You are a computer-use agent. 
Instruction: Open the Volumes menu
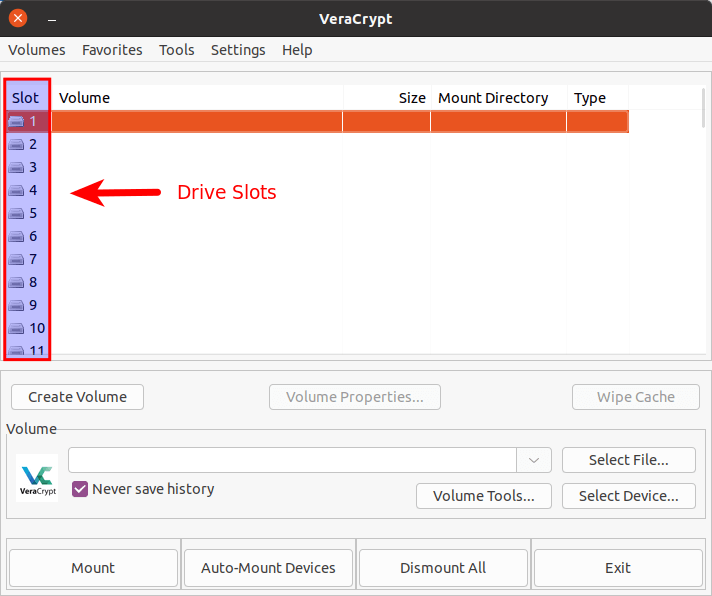[37, 50]
